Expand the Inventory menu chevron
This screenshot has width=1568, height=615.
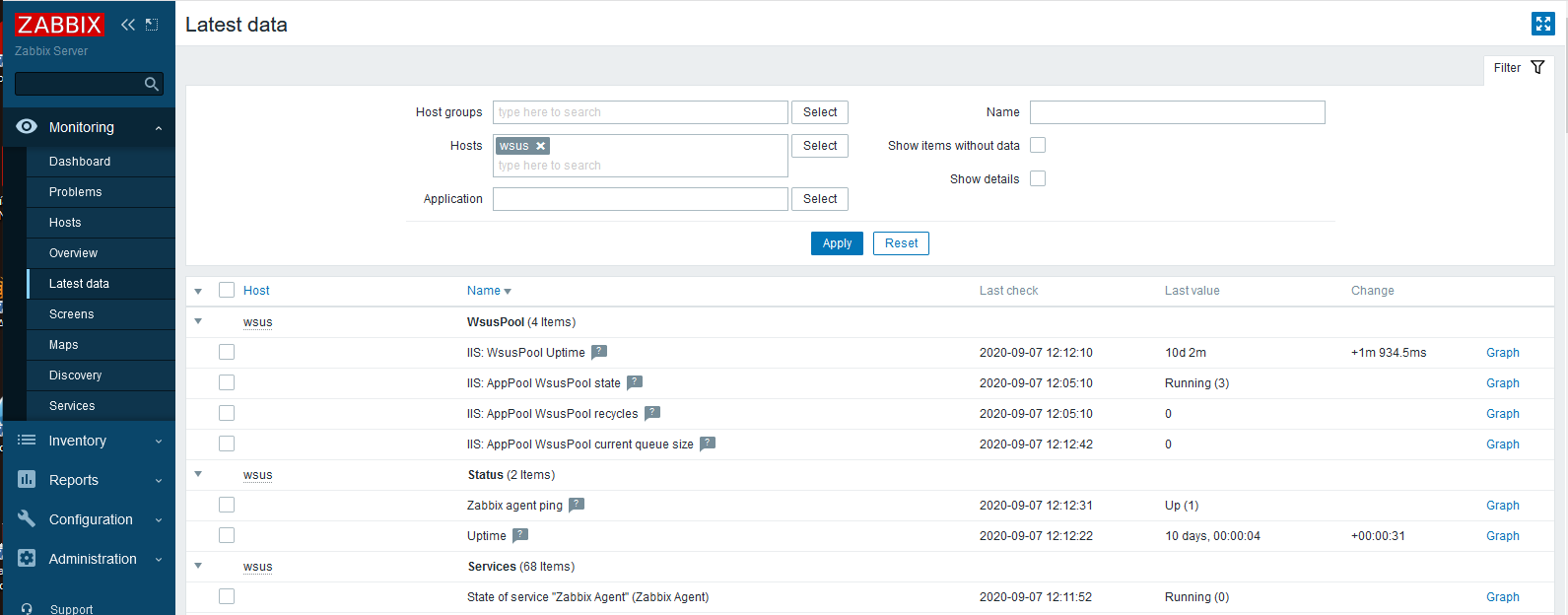pos(159,442)
